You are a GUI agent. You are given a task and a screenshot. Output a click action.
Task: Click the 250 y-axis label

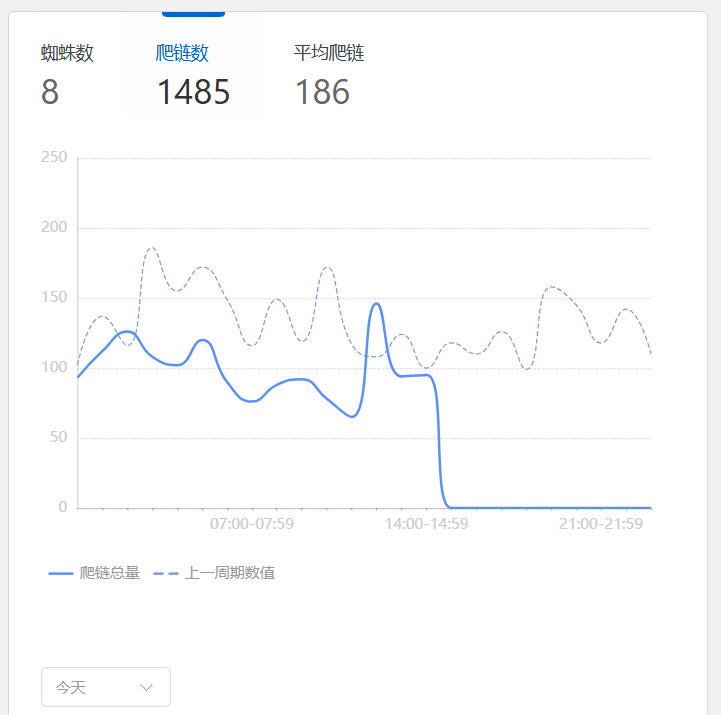54,157
